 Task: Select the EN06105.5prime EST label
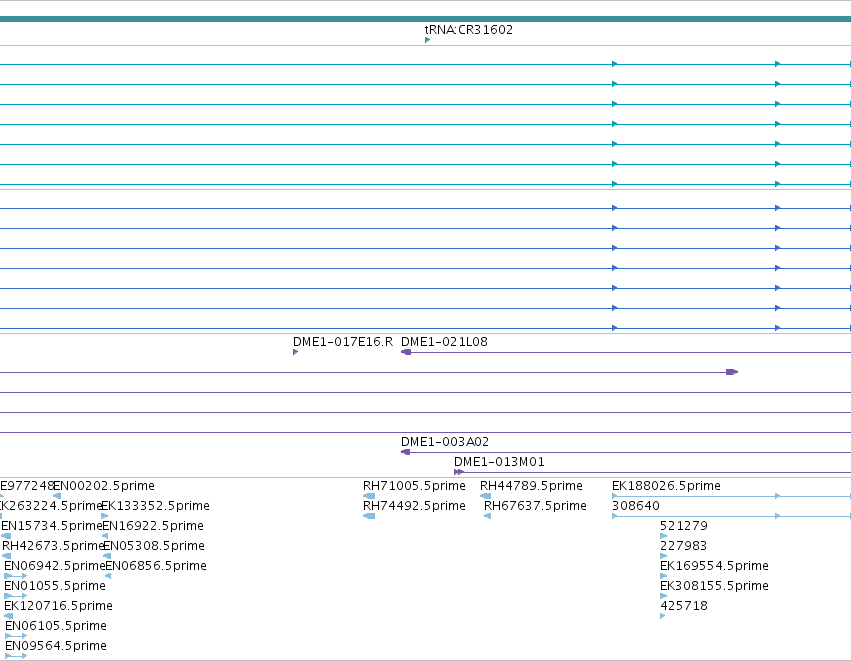(x=56, y=626)
